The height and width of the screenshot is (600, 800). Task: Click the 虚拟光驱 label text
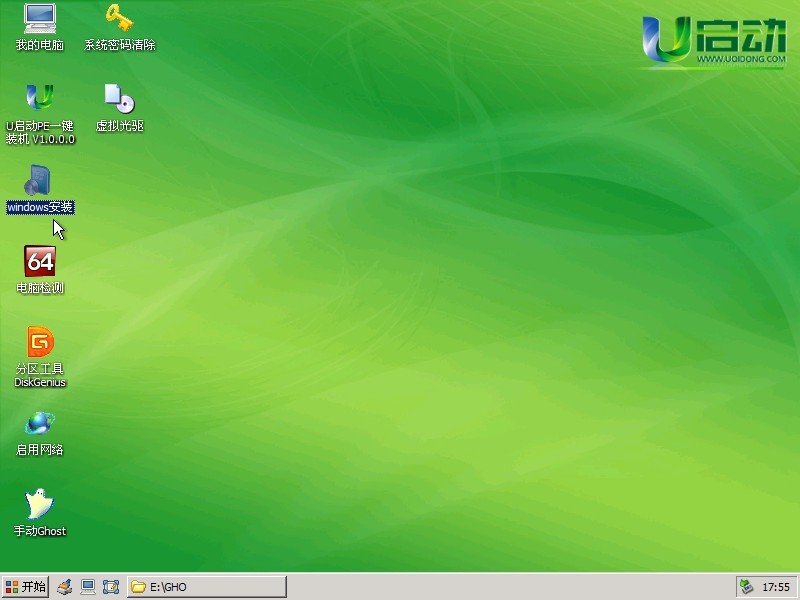(119, 126)
